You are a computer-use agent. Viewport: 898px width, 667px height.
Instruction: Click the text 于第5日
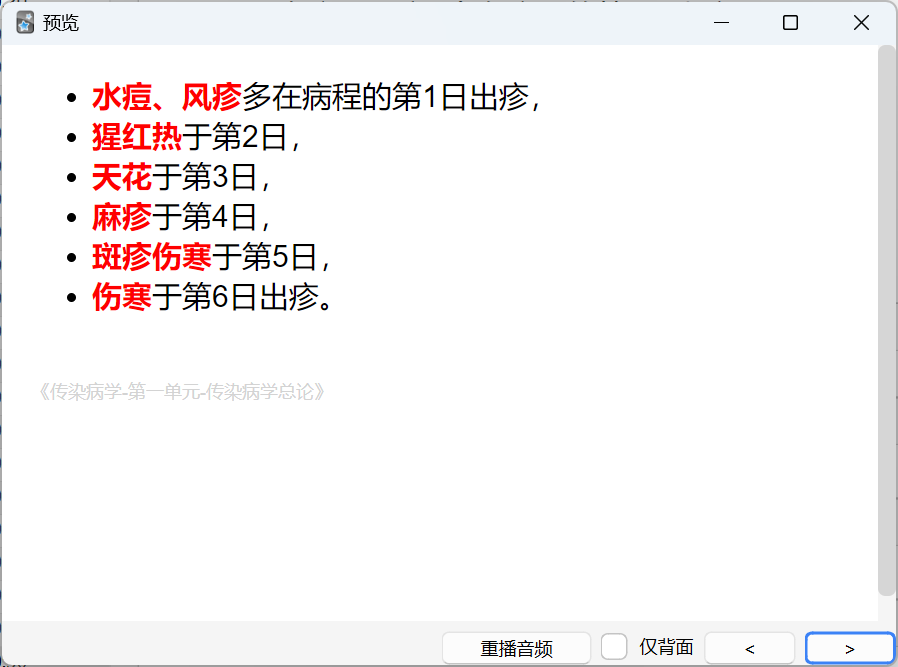click(264, 257)
